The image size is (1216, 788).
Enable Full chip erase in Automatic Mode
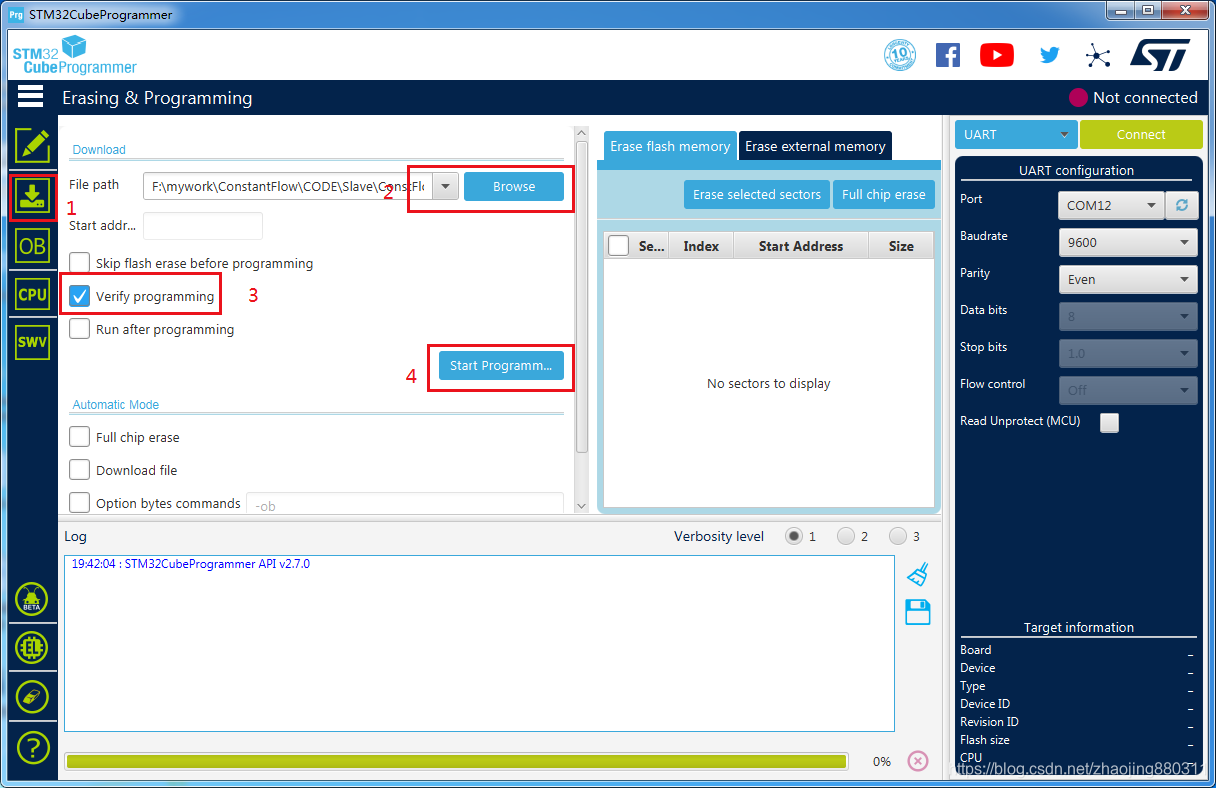[x=79, y=437]
